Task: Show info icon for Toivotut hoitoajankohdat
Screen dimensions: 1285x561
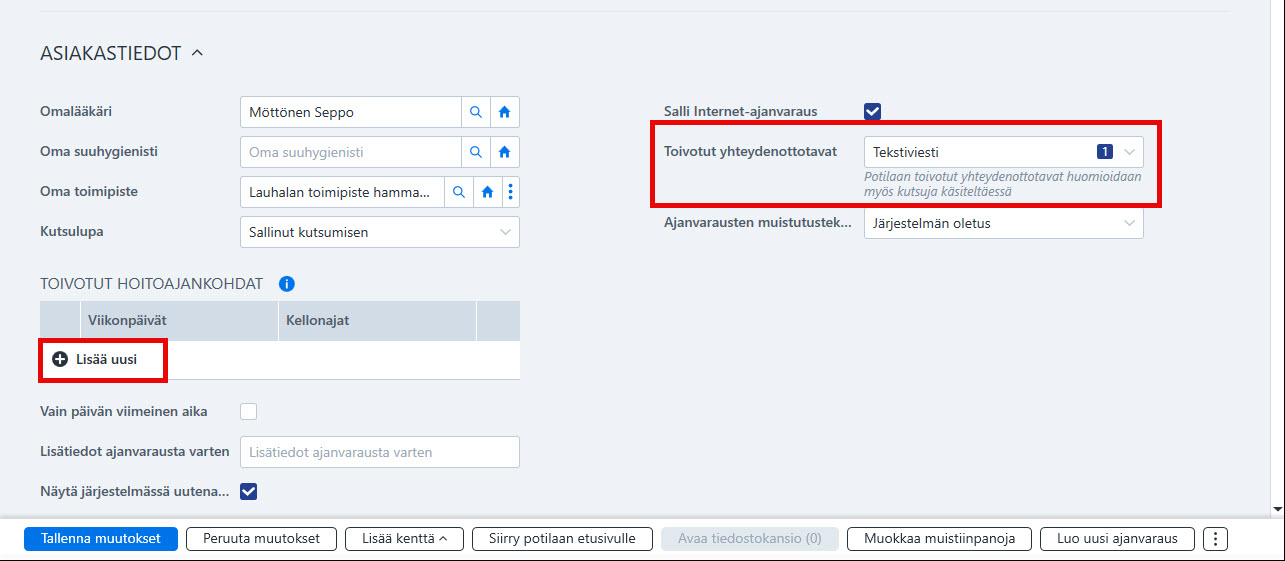Action: 287,284
